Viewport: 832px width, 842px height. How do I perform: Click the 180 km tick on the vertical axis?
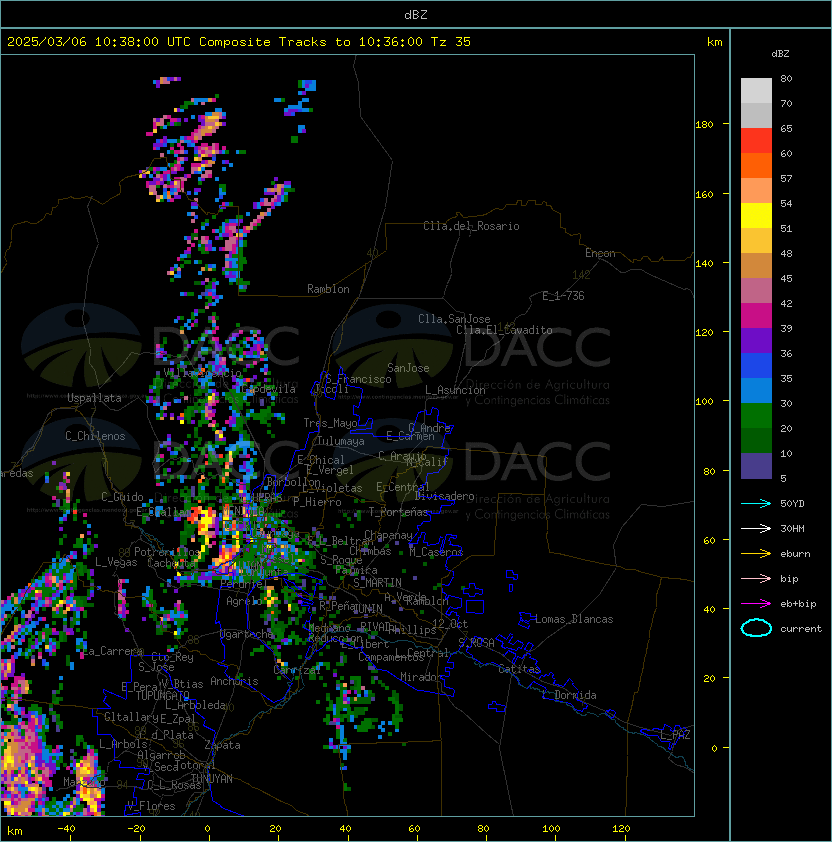pyautogui.click(x=704, y=125)
